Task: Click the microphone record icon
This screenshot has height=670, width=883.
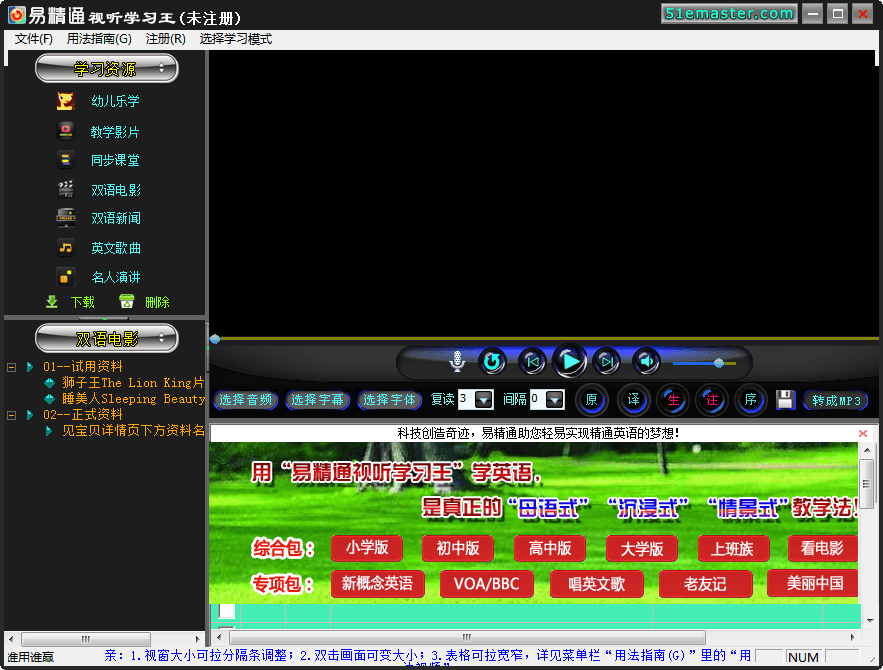Action: pos(457,362)
